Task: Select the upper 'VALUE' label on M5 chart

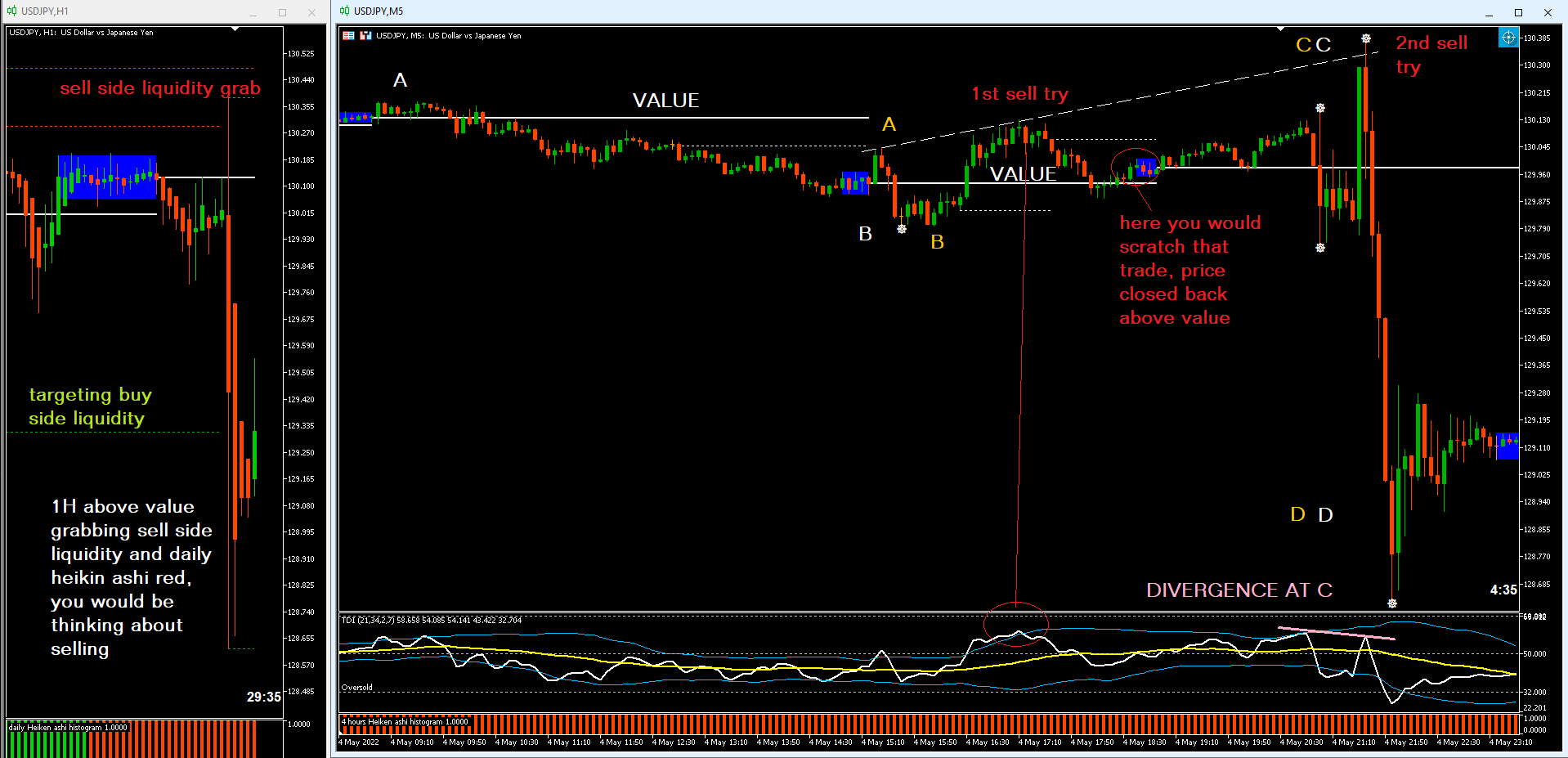Action: tap(665, 101)
